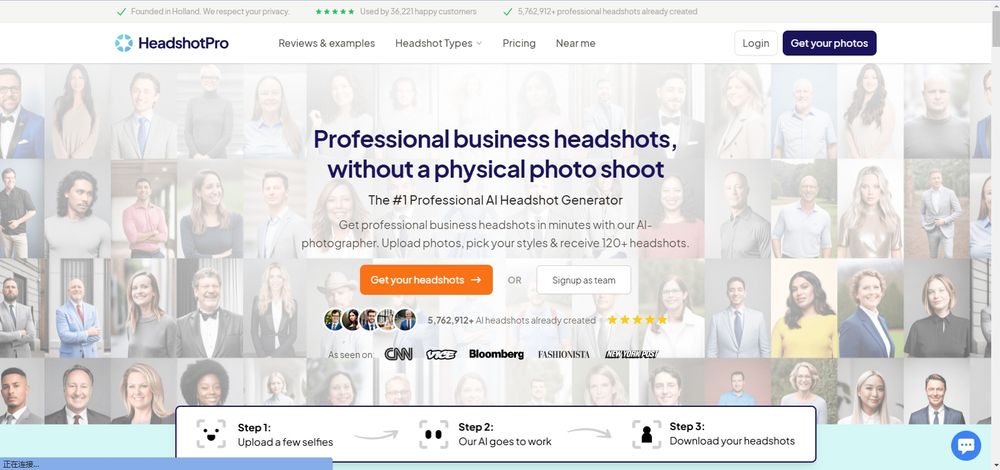
Task: Click the Signup as team button
Action: coord(584,280)
